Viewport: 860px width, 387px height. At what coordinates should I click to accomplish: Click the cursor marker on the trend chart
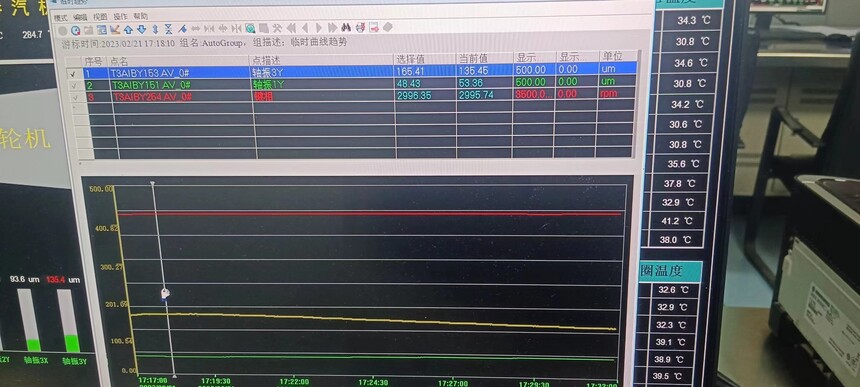[165, 294]
